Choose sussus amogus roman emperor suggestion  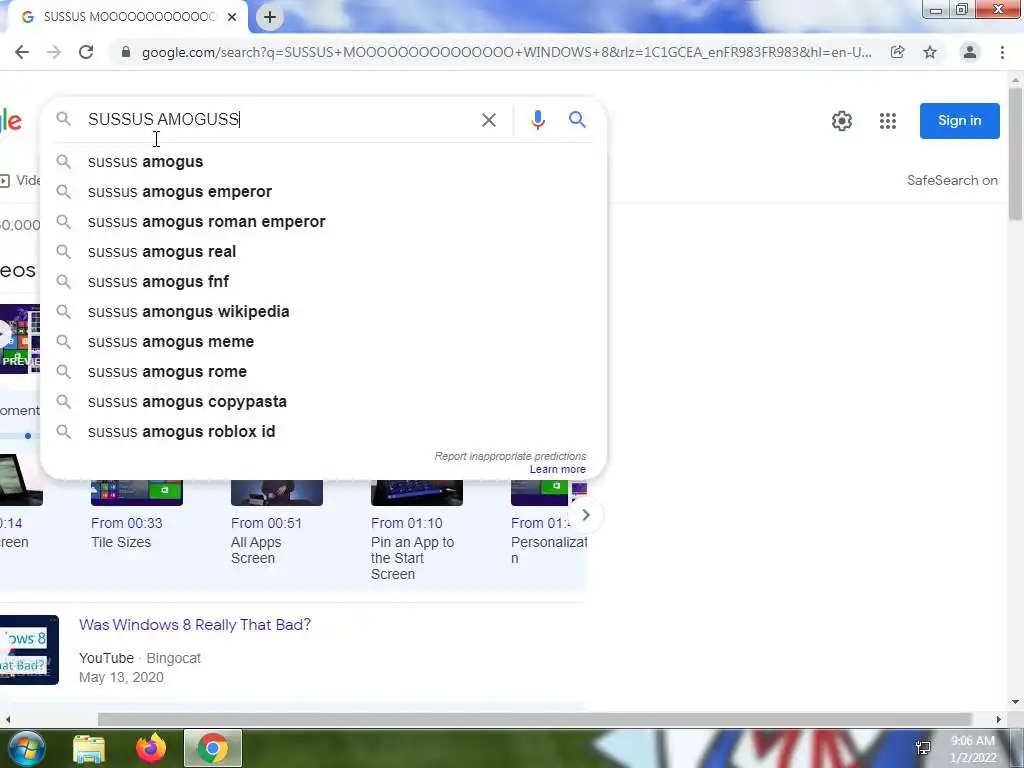click(323, 221)
